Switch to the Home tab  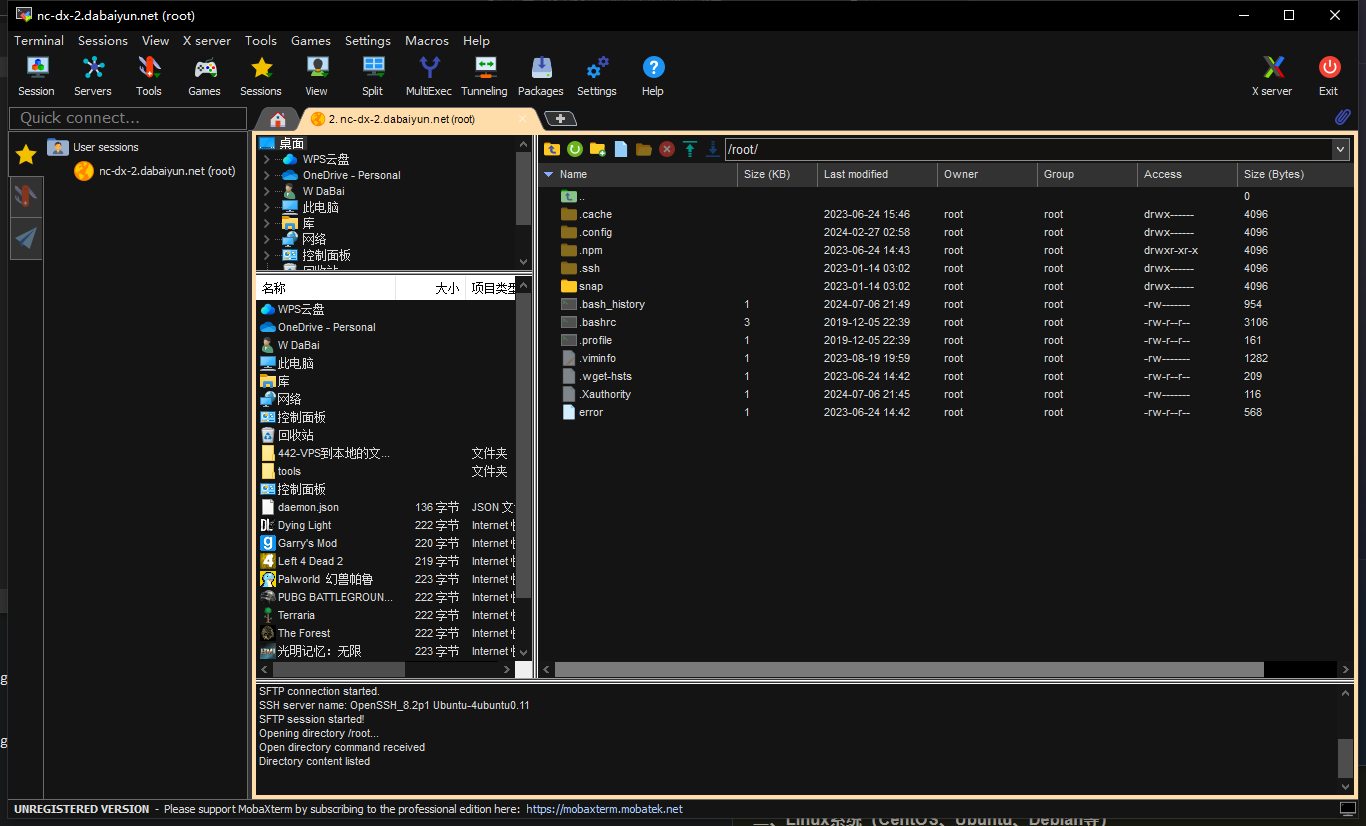point(278,119)
